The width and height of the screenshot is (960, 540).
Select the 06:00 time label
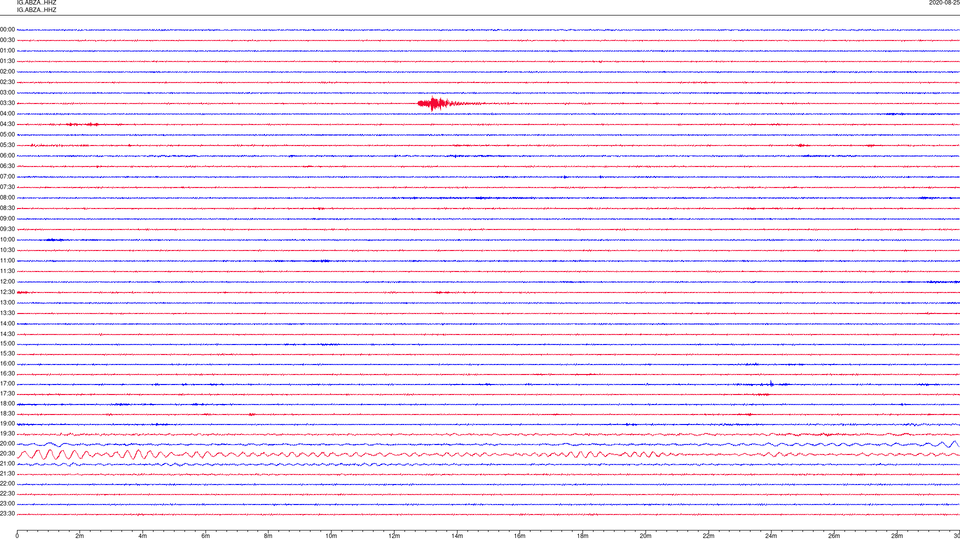click(7, 156)
